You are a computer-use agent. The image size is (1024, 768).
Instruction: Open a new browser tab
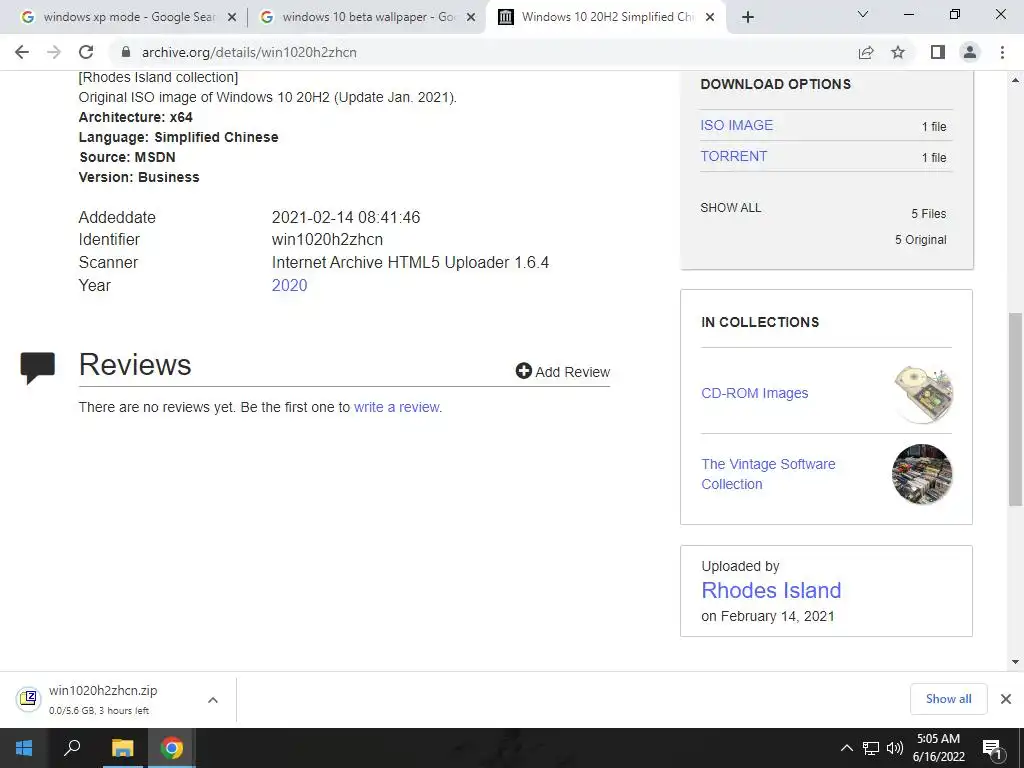[748, 17]
